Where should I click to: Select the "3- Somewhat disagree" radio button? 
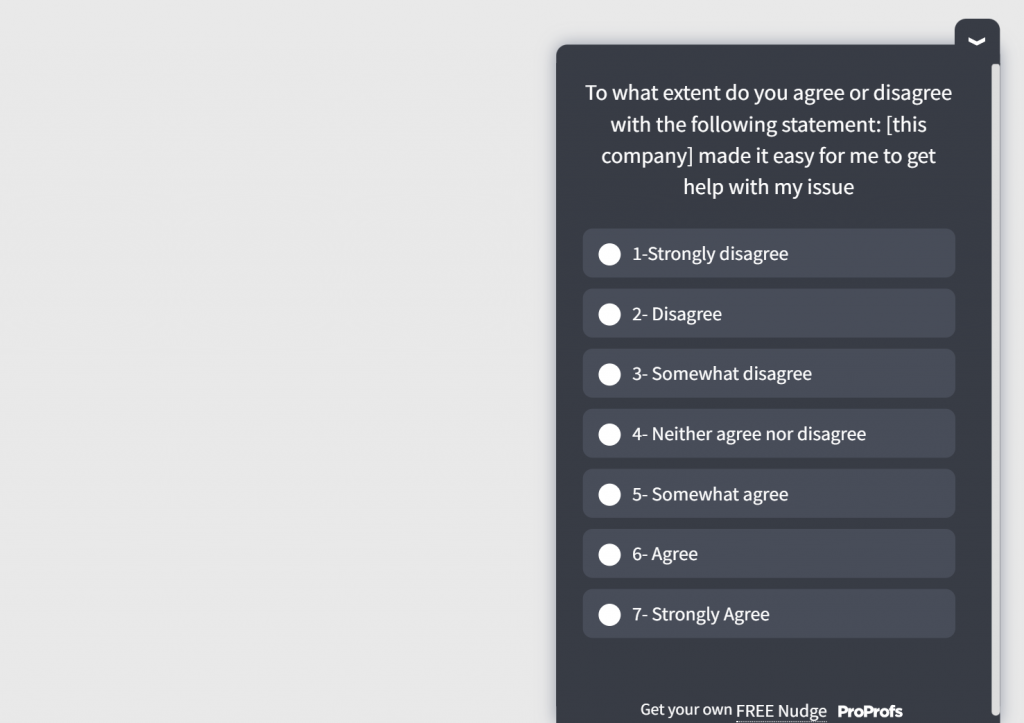[610, 374]
